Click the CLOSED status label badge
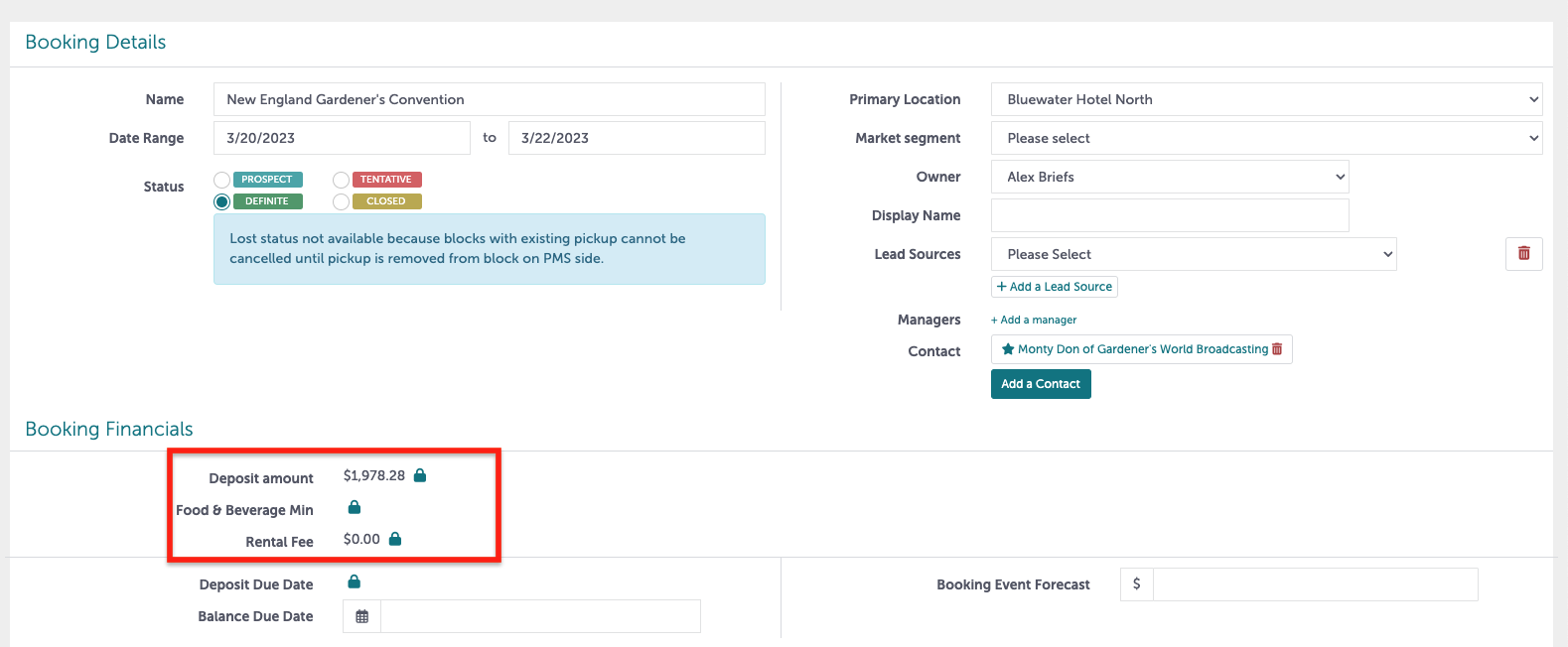 386,201
